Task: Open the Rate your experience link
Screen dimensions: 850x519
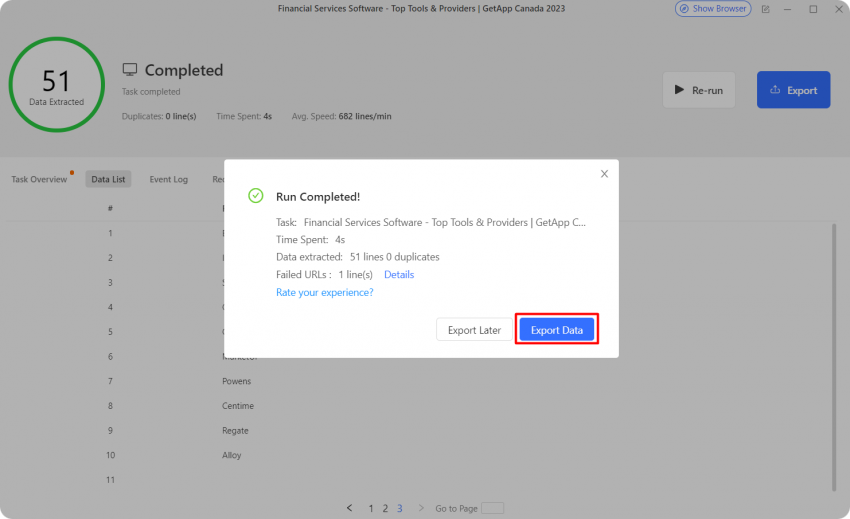Action: 325,292
